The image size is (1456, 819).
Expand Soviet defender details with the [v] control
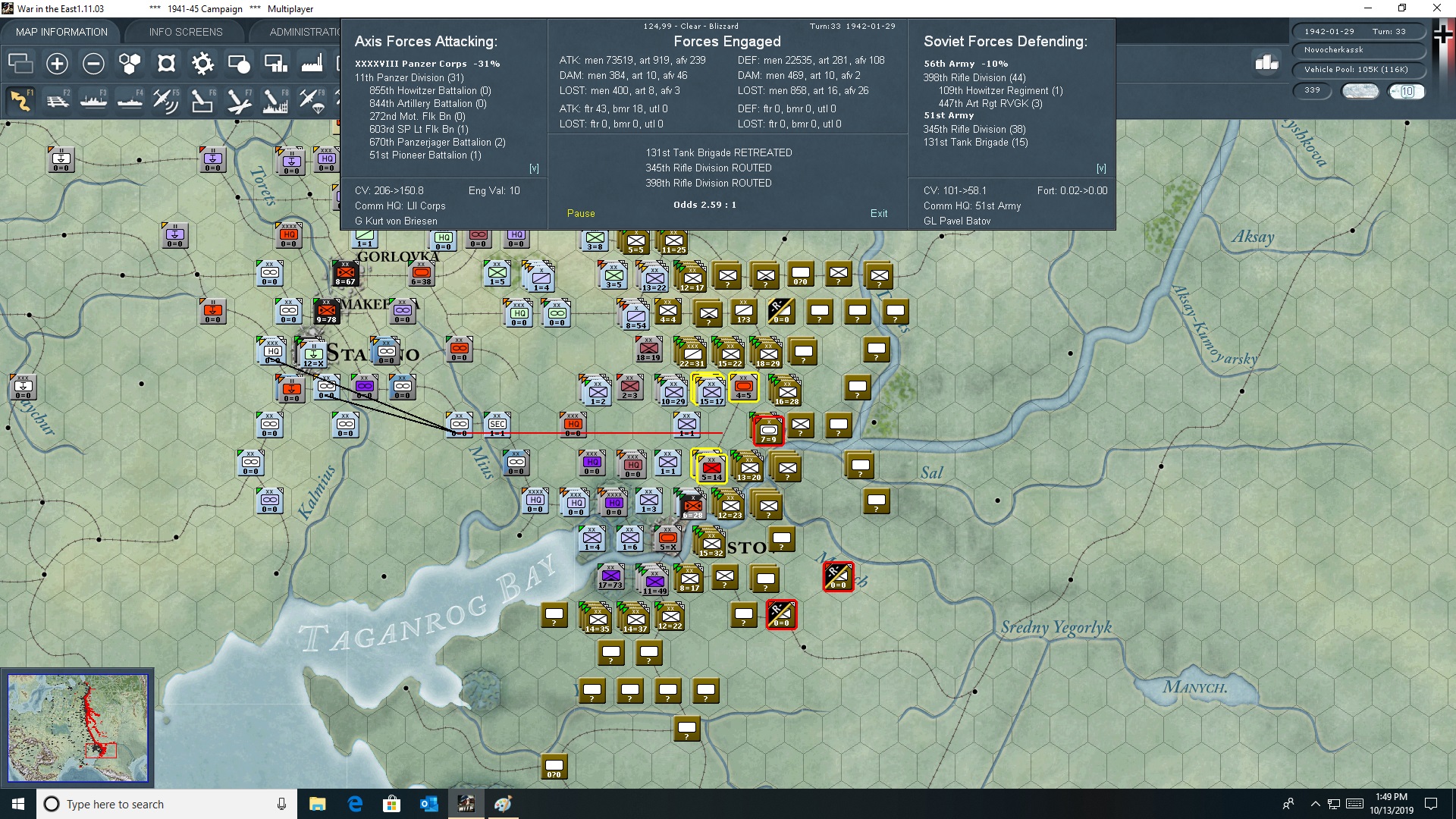(1102, 168)
